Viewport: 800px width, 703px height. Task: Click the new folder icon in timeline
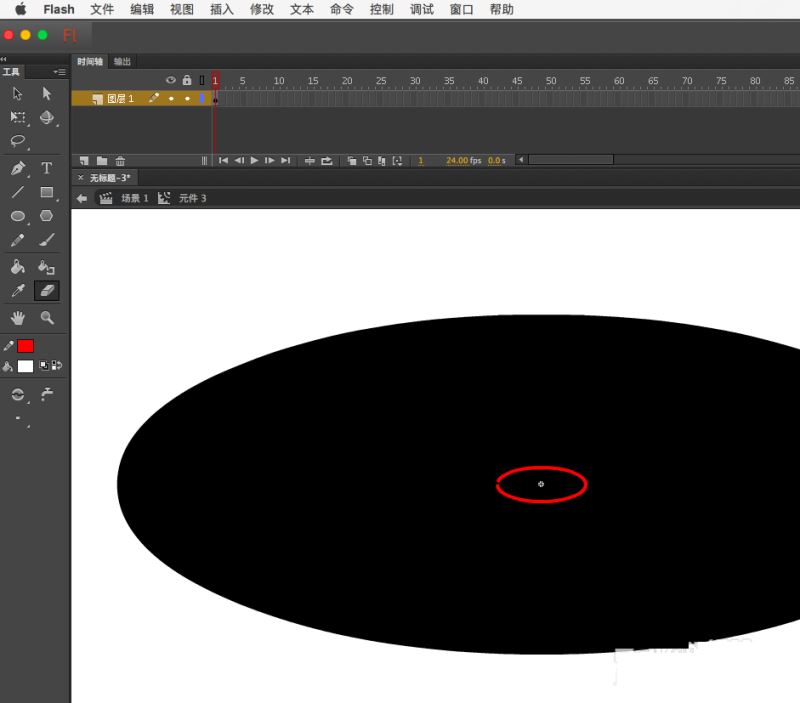pos(102,161)
